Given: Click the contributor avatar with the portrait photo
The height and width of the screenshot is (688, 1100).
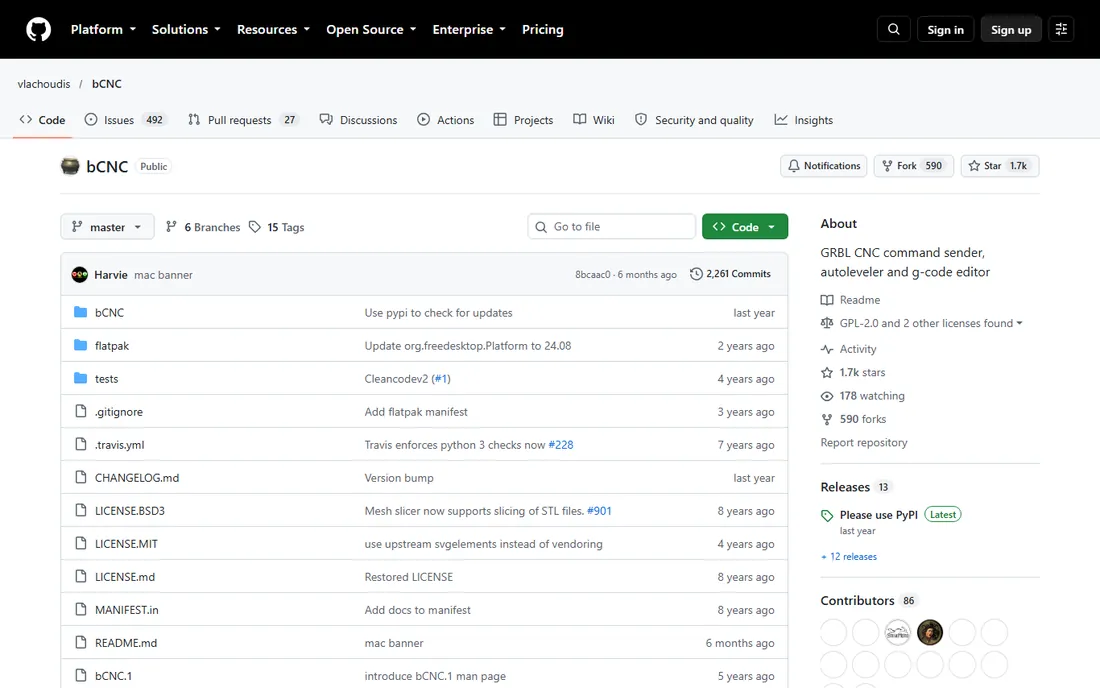Looking at the screenshot, I should pos(930,633).
